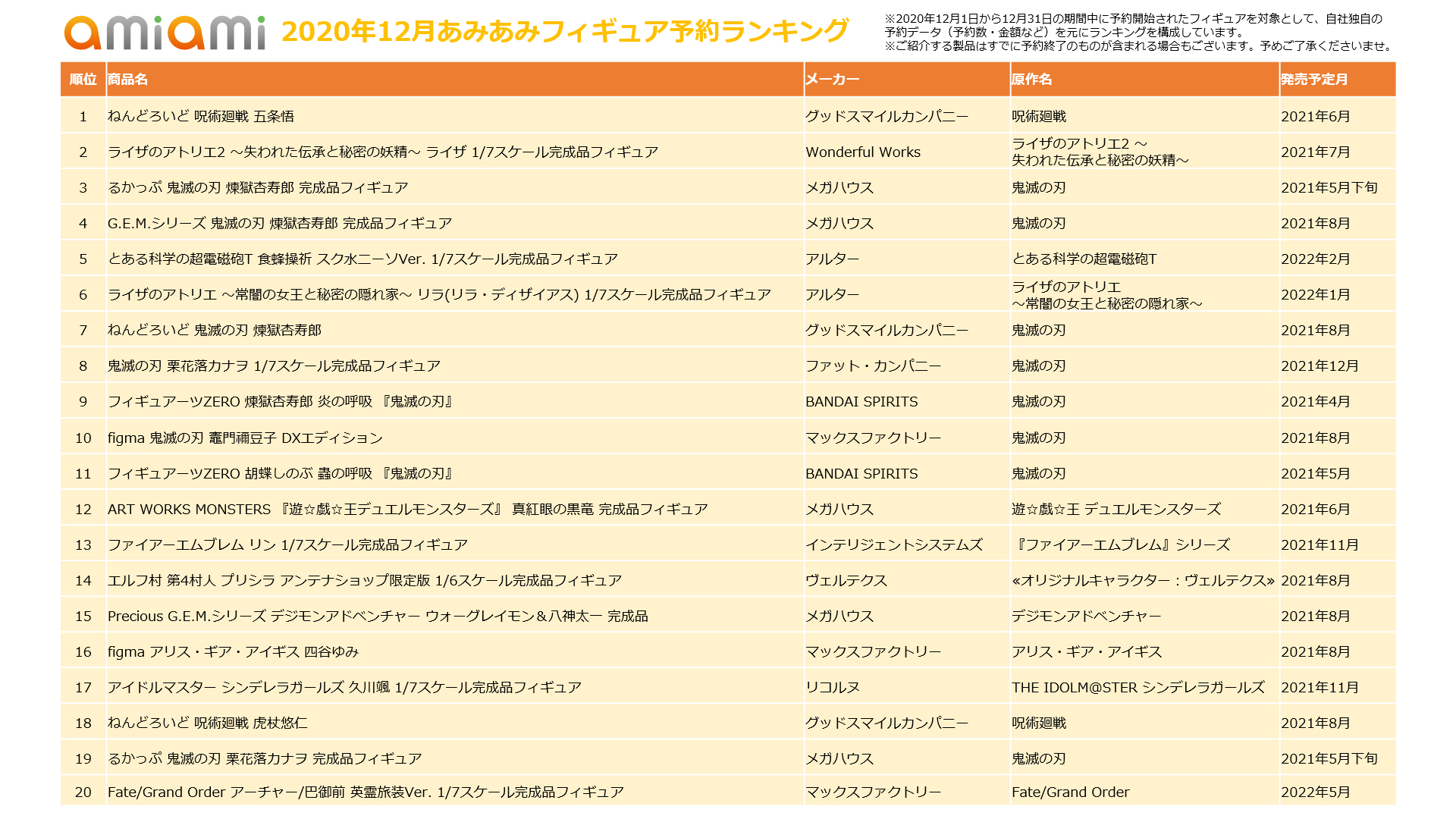Select Precious G.E.M. ウォーグレイモン＆八神太一 product
1456x819 pixels.
pos(378,616)
